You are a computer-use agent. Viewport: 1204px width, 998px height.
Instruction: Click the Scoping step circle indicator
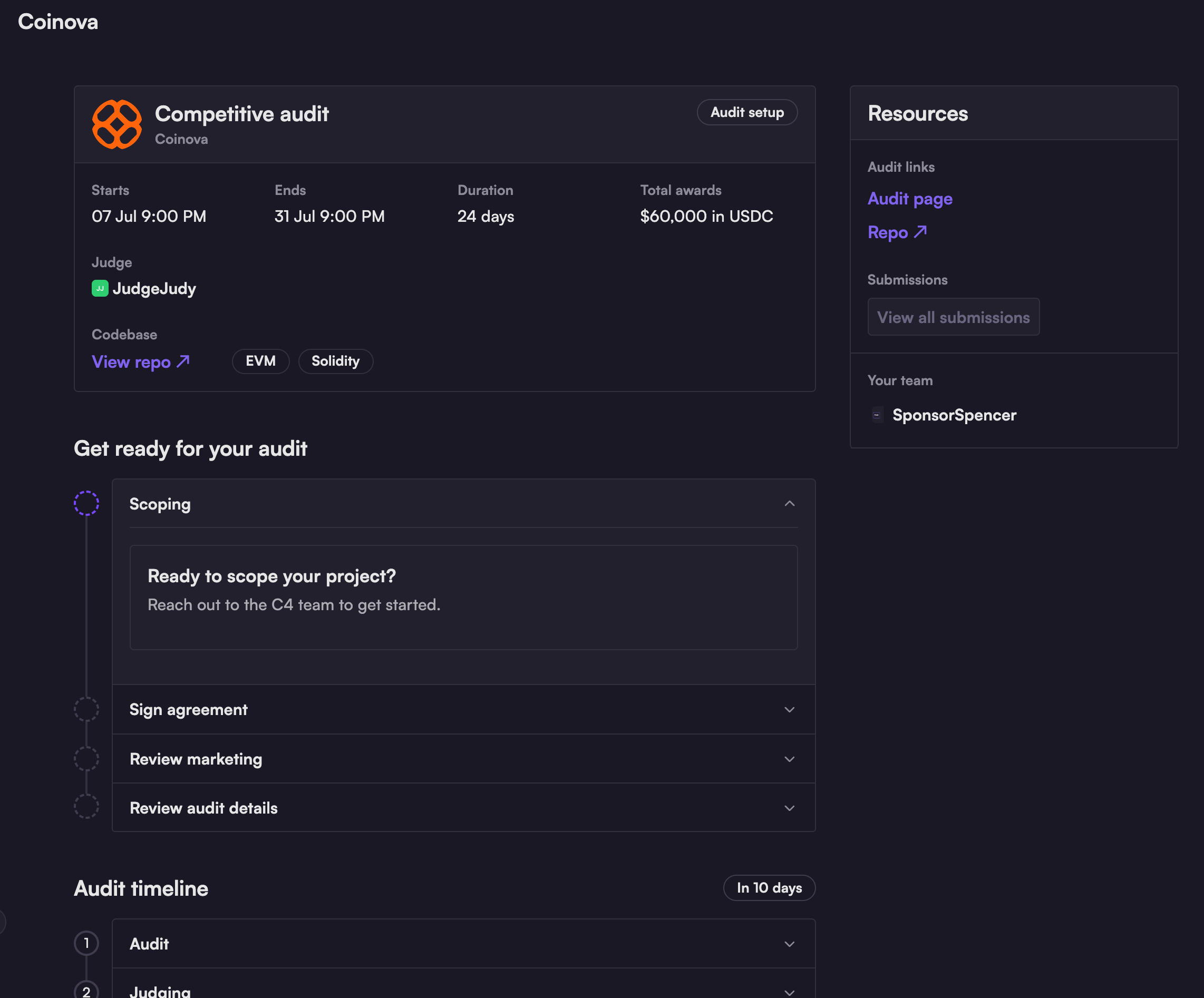86,503
